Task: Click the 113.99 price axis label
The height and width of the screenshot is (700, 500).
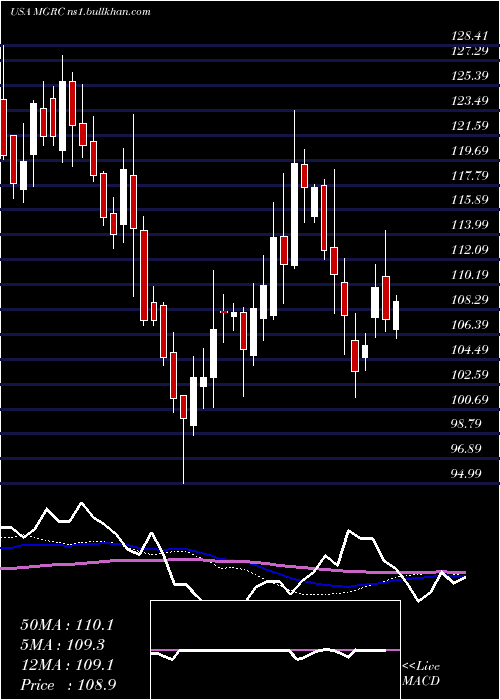Action: (468, 225)
